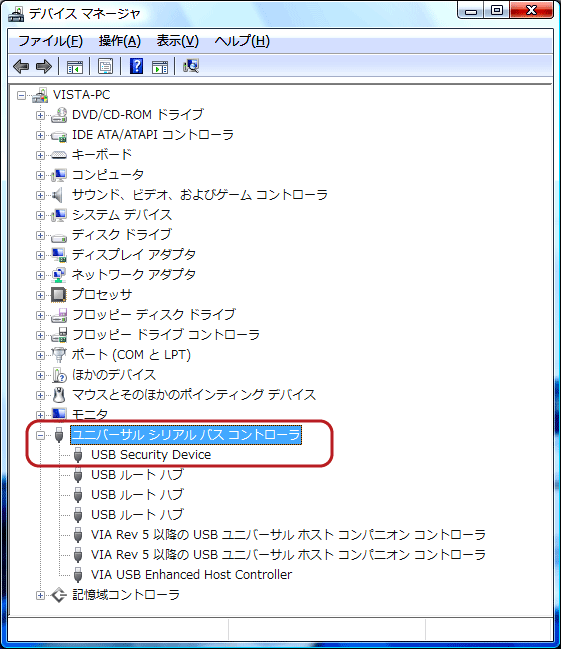Expand the DVD/CD-ROM ドライブ node
This screenshot has height=651, width=563.
[x=40, y=115]
